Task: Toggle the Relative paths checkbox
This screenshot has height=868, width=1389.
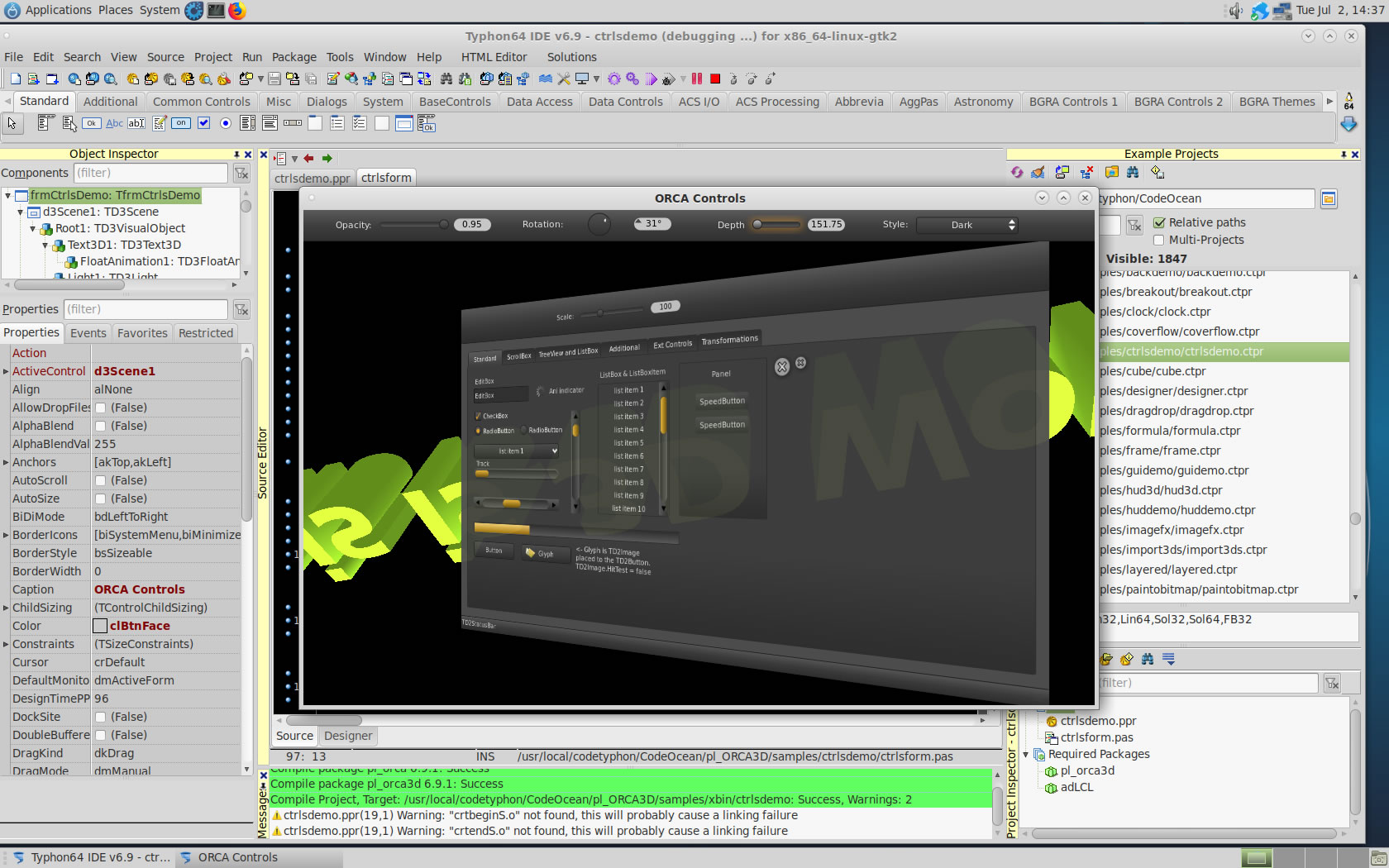Action: [x=1159, y=222]
